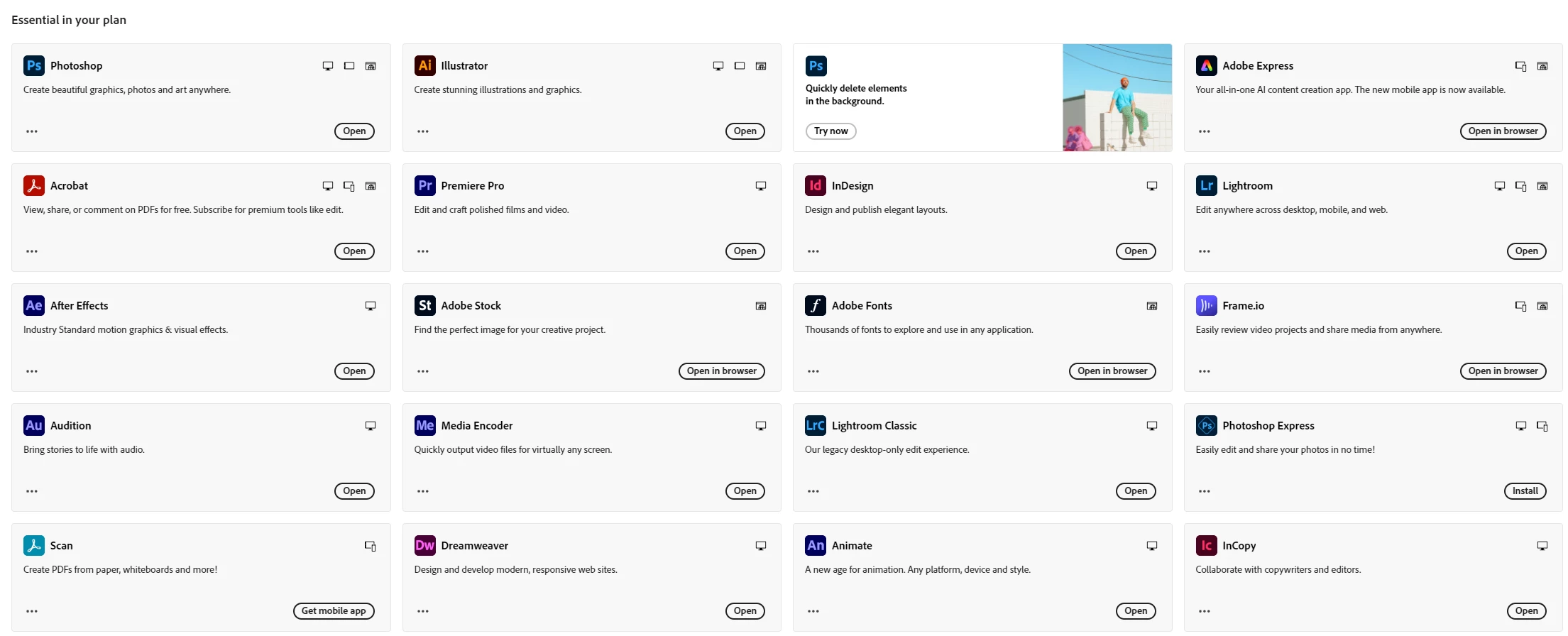The height and width of the screenshot is (636, 1568).
Task: Open the more options menu for Acrobat
Action: 32,251
